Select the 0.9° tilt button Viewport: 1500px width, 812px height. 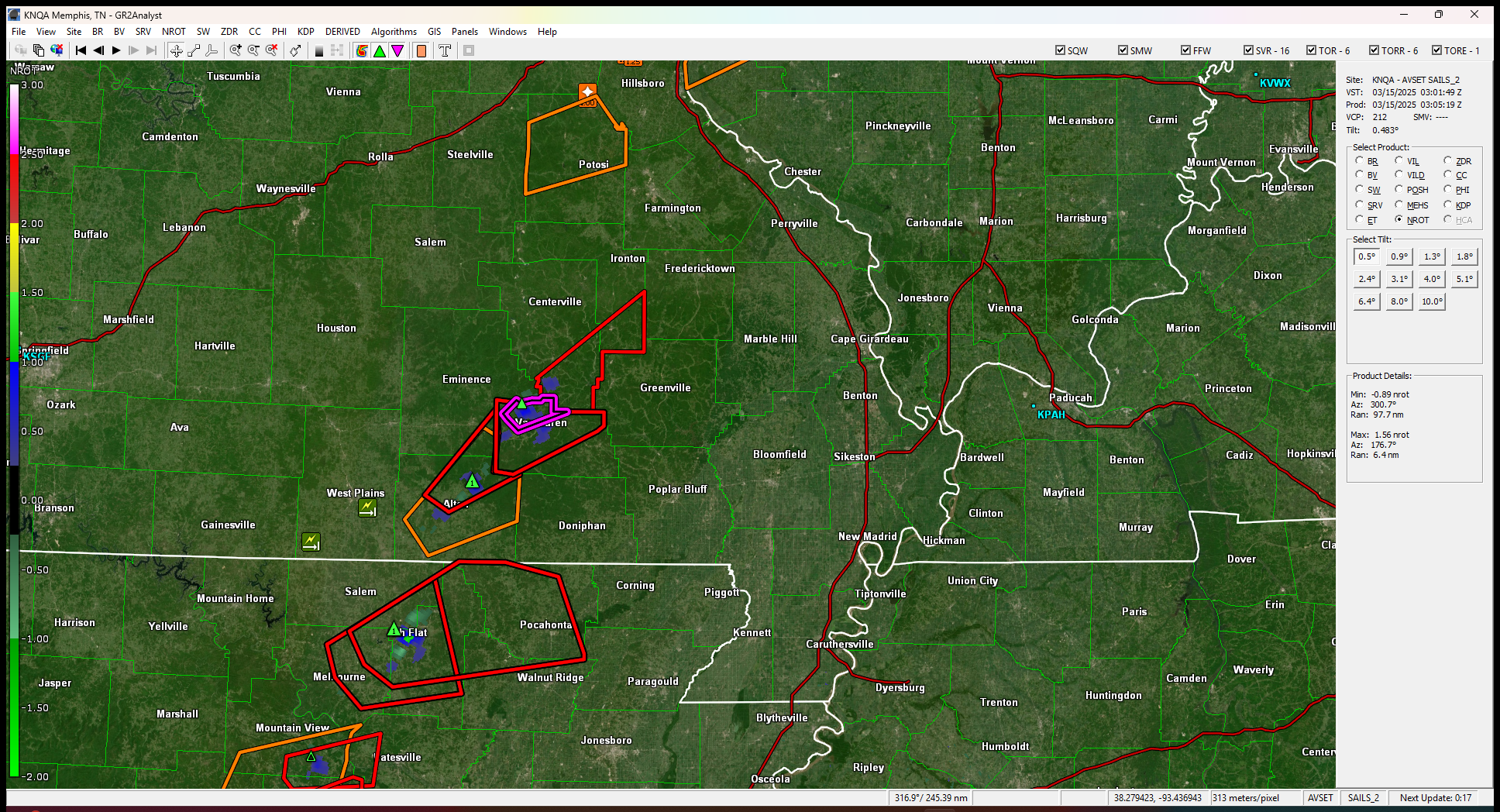[x=1399, y=256]
